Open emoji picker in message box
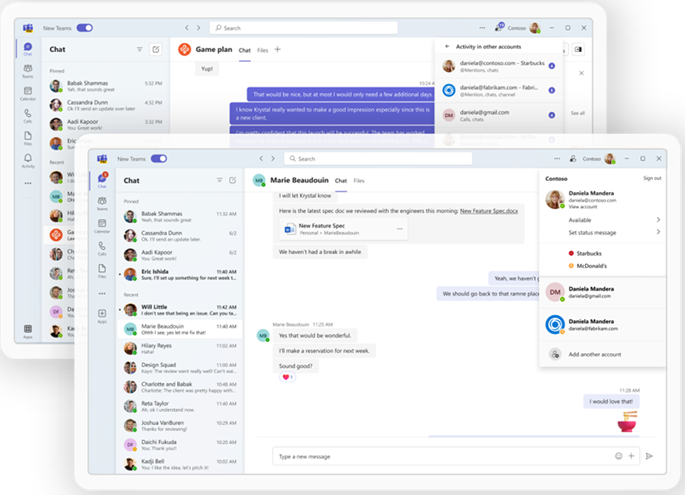Viewport: 685px width, 495px height. (x=619, y=456)
